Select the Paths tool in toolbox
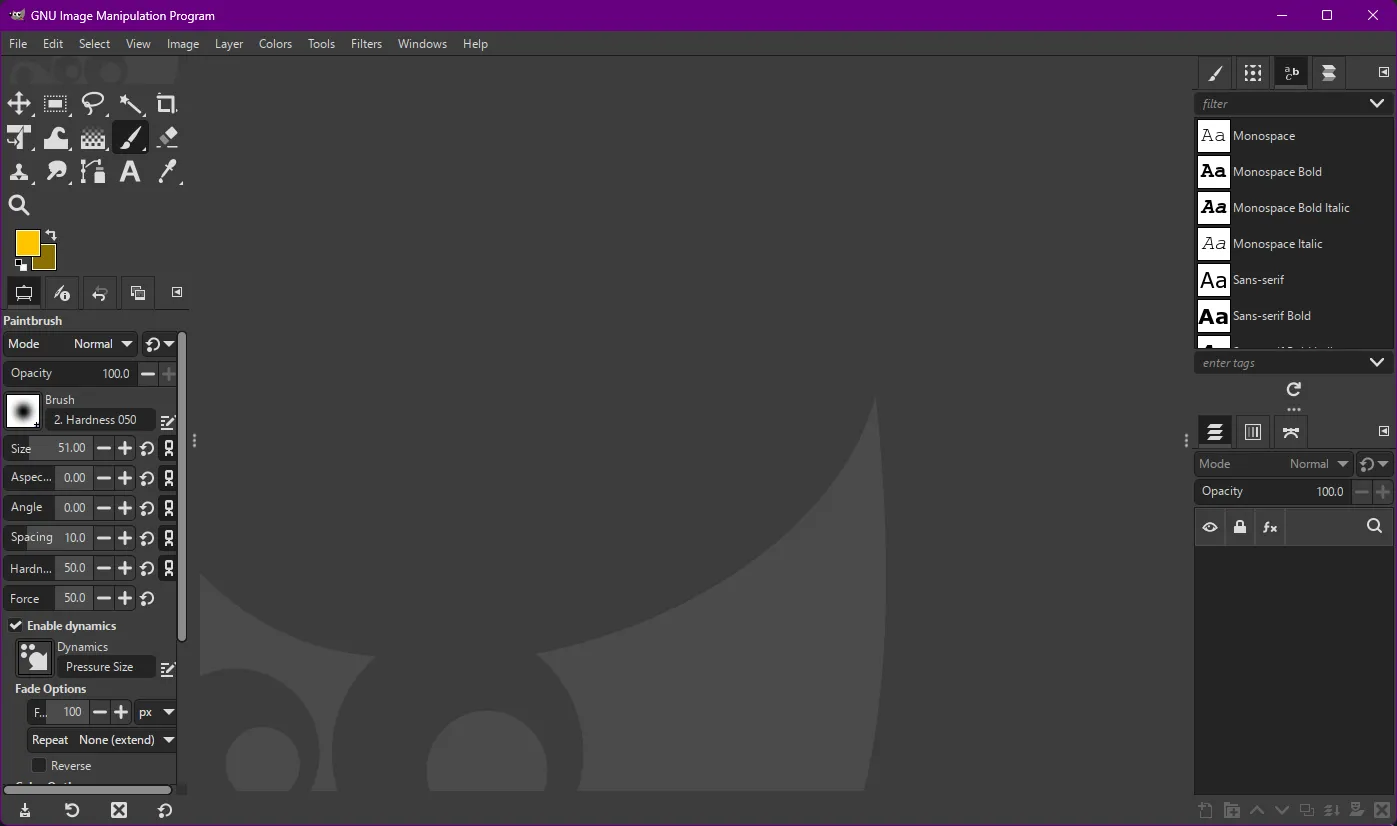 click(x=93, y=172)
